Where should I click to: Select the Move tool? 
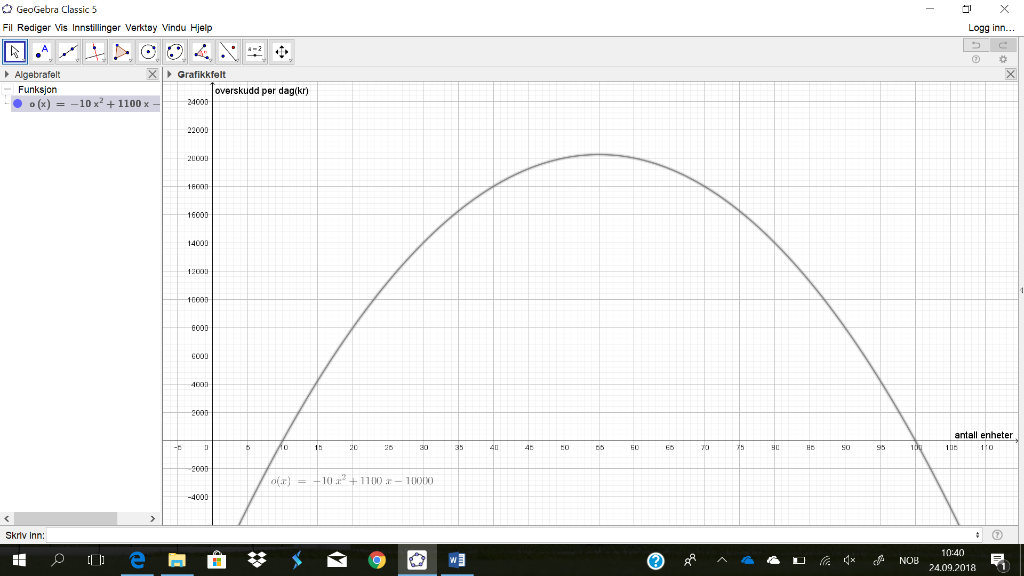[14, 51]
